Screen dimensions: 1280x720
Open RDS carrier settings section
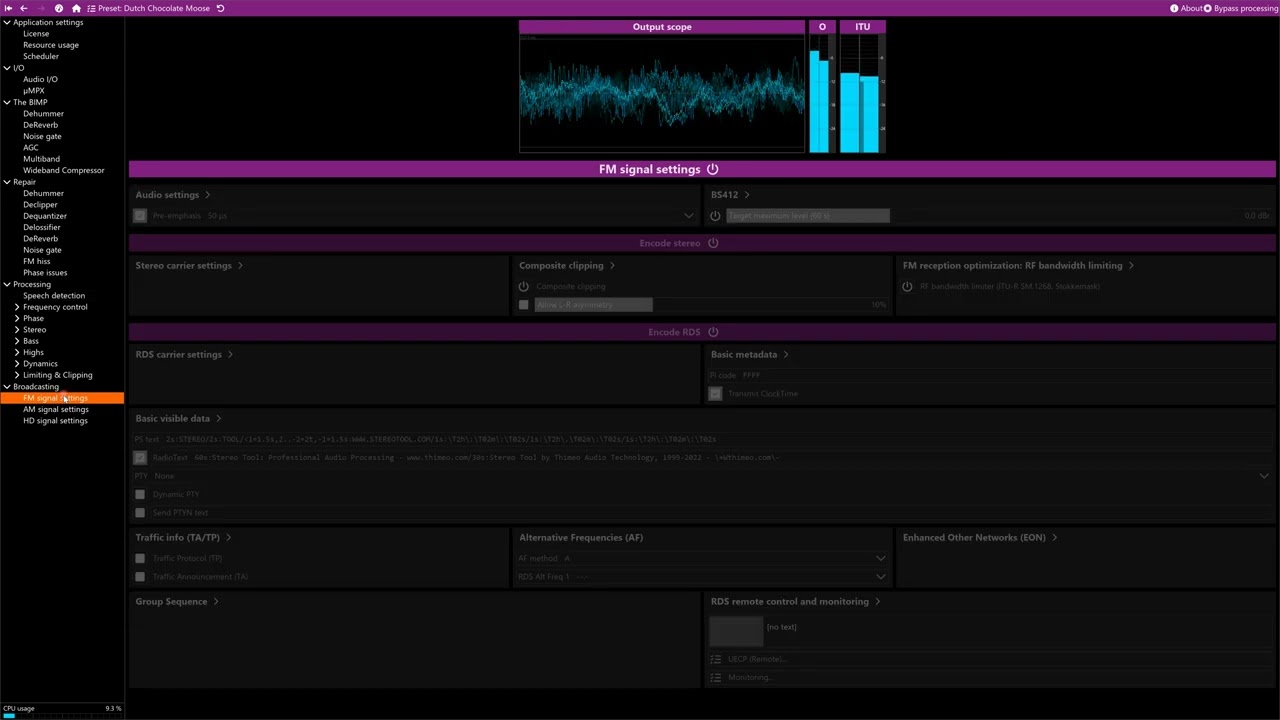point(184,355)
